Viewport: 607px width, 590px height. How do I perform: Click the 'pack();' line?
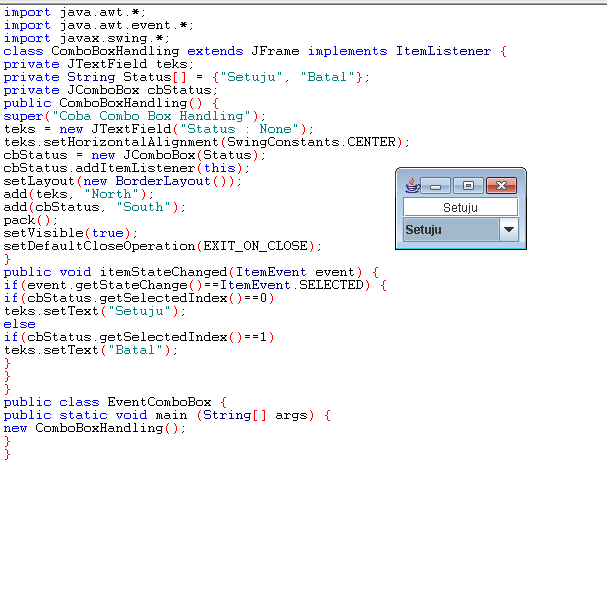31,220
